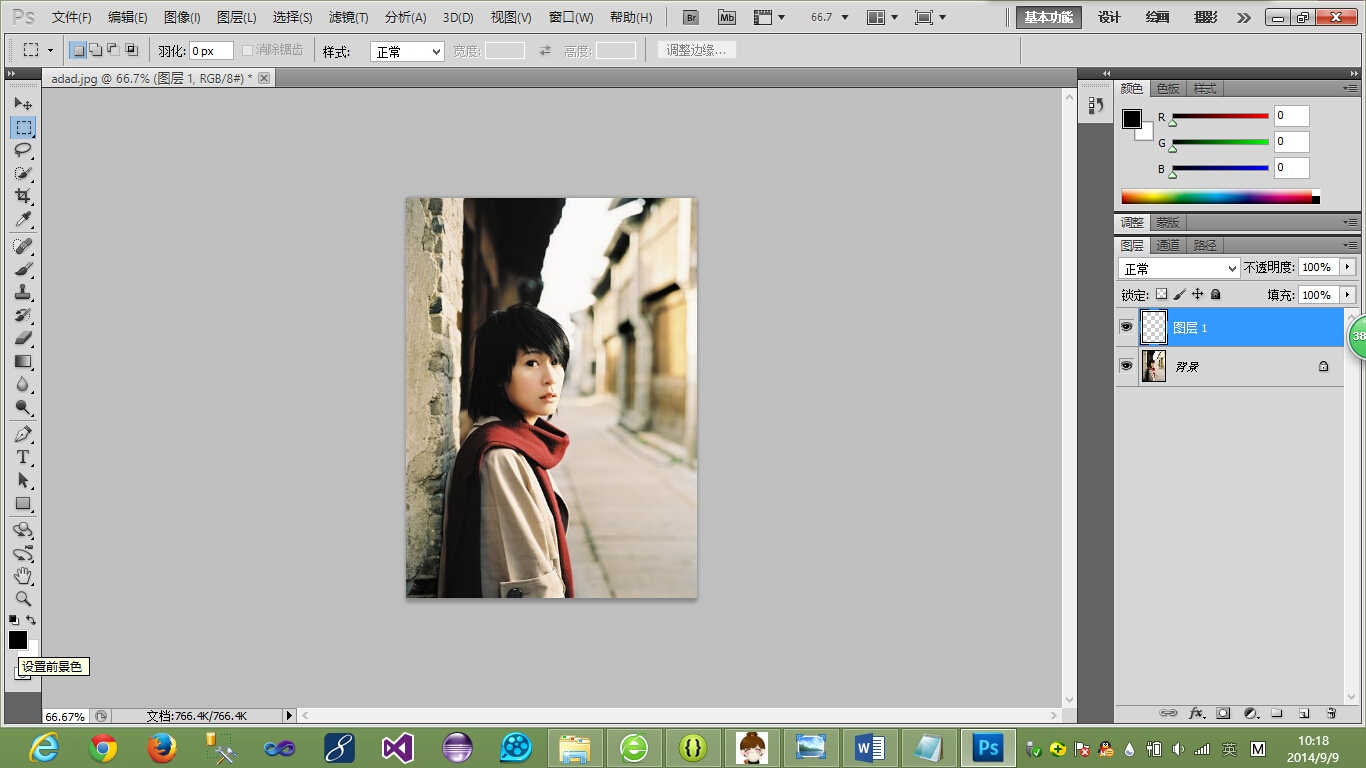Open the 图像(I) menu
The height and width of the screenshot is (768, 1366).
pyautogui.click(x=182, y=18)
